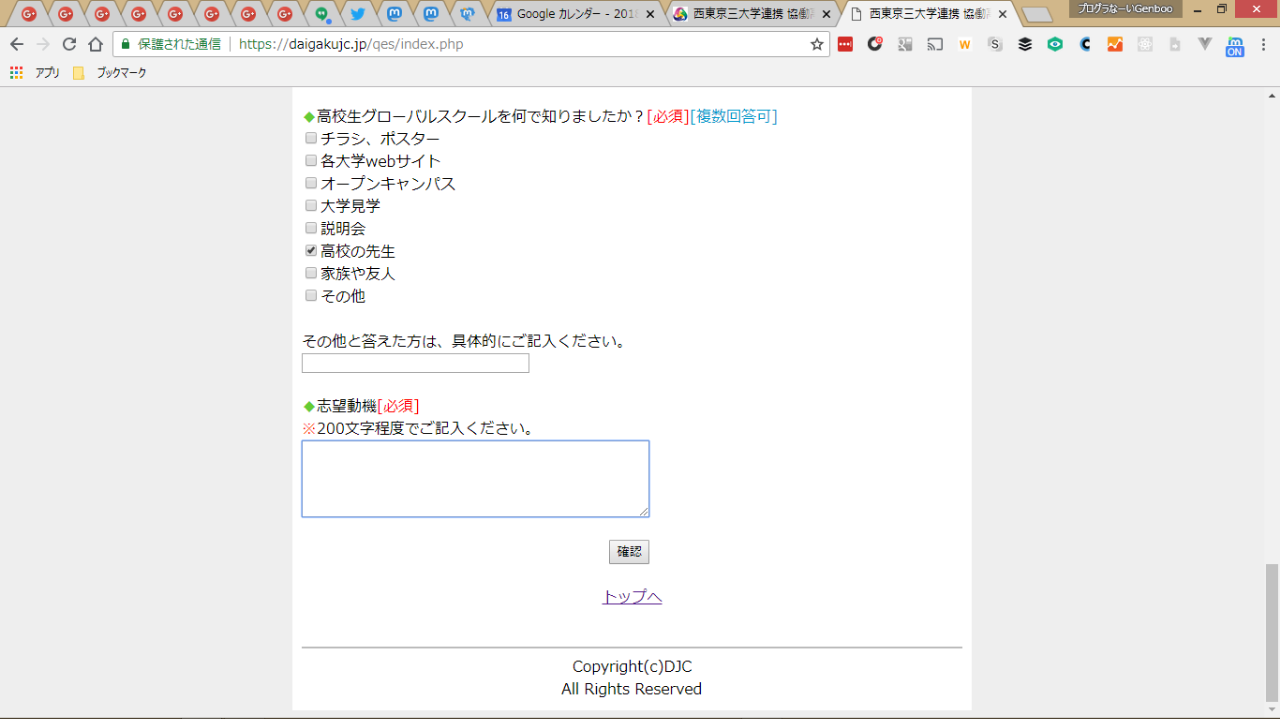Viewport: 1280px width, 719px height.
Task: Open the ブックマーク bookmarks folder
Action: [x=110, y=73]
